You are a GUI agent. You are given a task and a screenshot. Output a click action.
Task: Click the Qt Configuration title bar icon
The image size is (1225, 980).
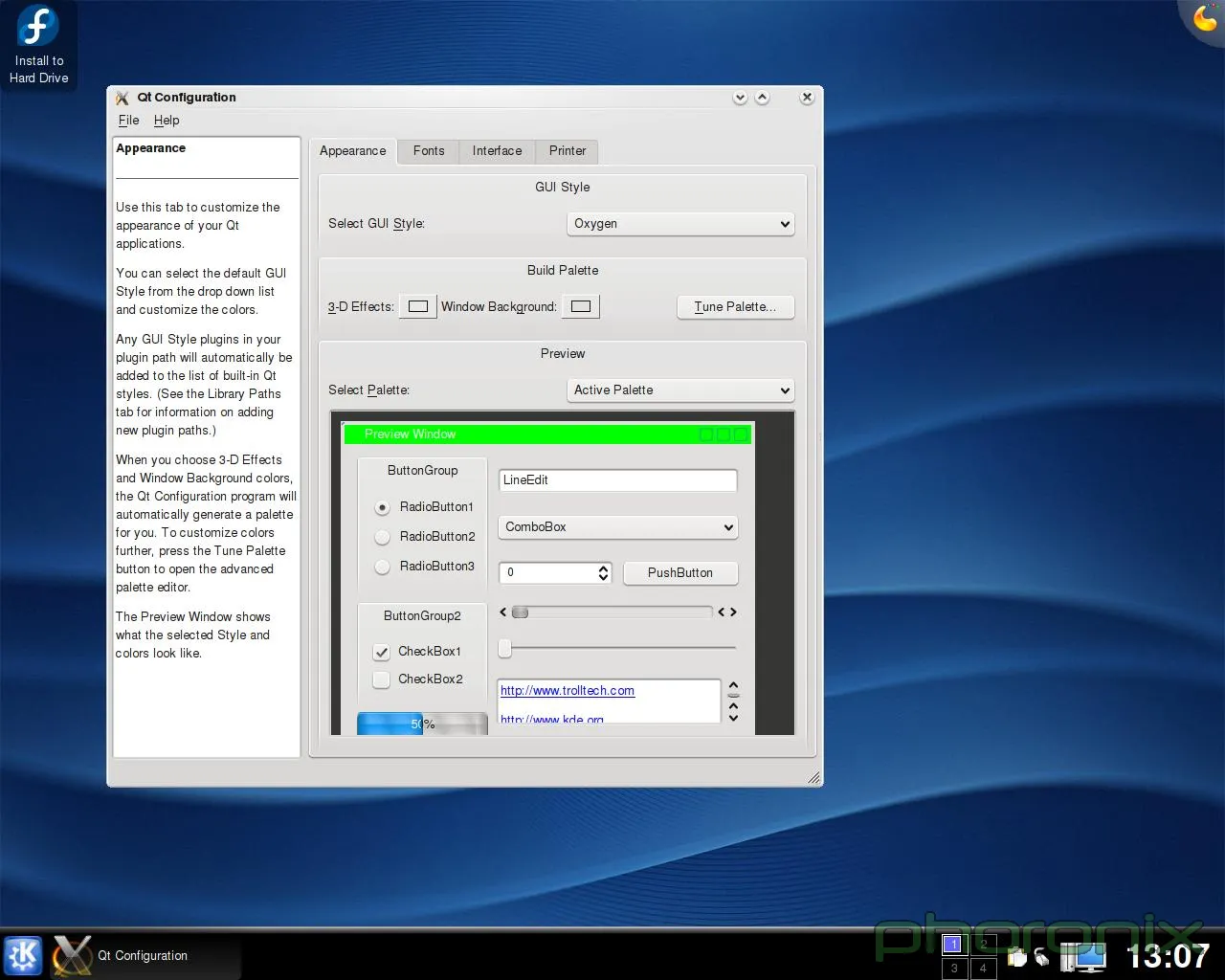click(122, 98)
